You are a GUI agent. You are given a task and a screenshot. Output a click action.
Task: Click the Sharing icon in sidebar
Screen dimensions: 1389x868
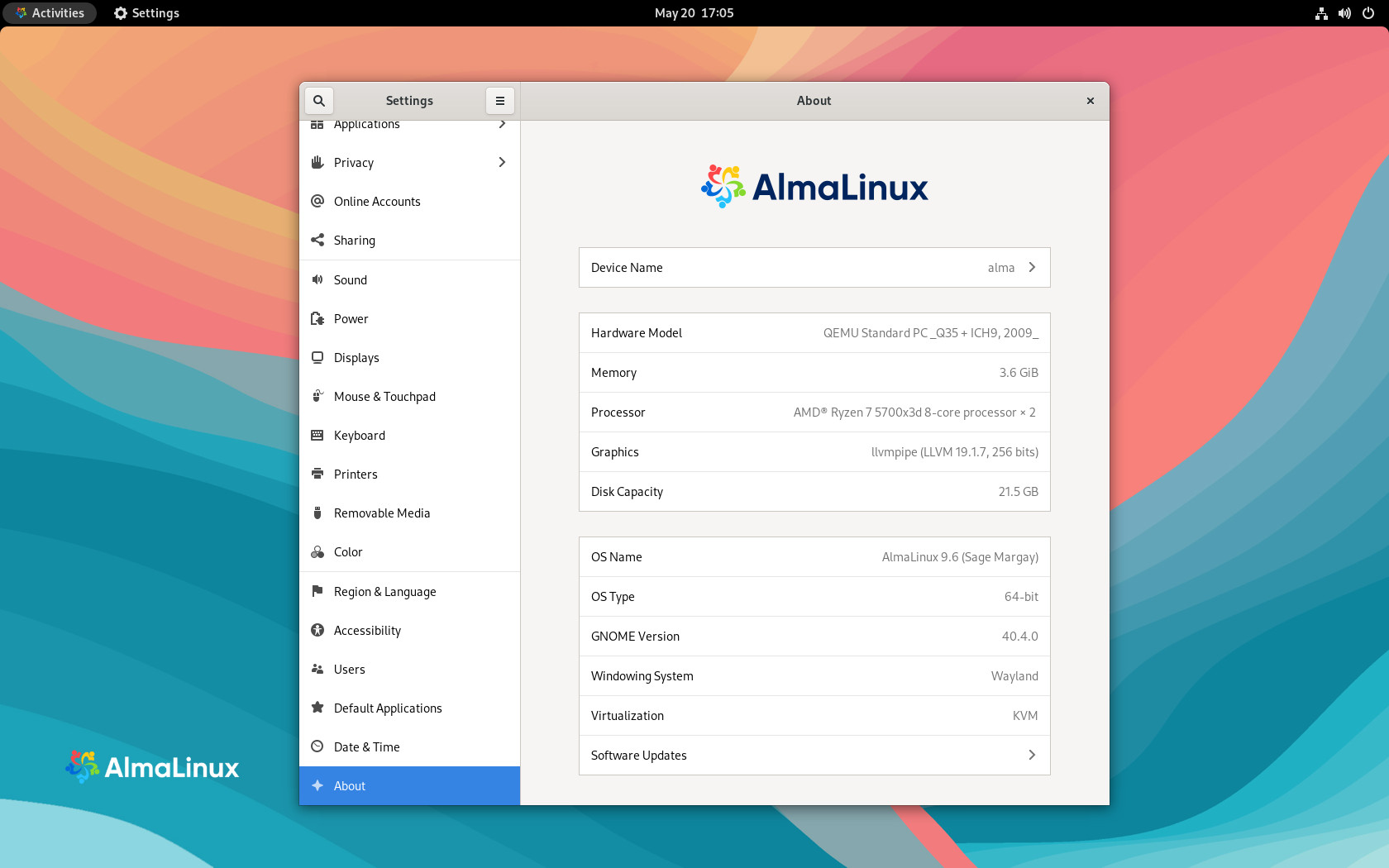[317, 240]
